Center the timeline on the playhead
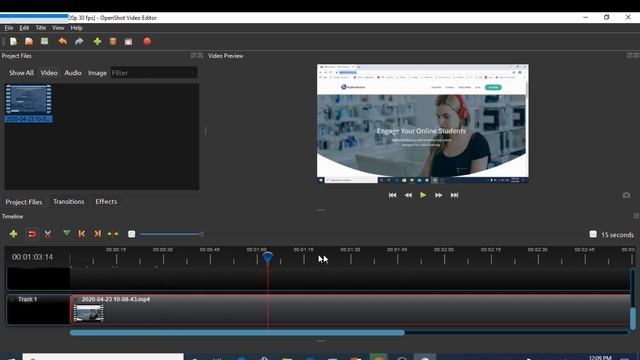Image resolution: width=640 pixels, height=360 pixels. pyautogui.click(x=113, y=234)
